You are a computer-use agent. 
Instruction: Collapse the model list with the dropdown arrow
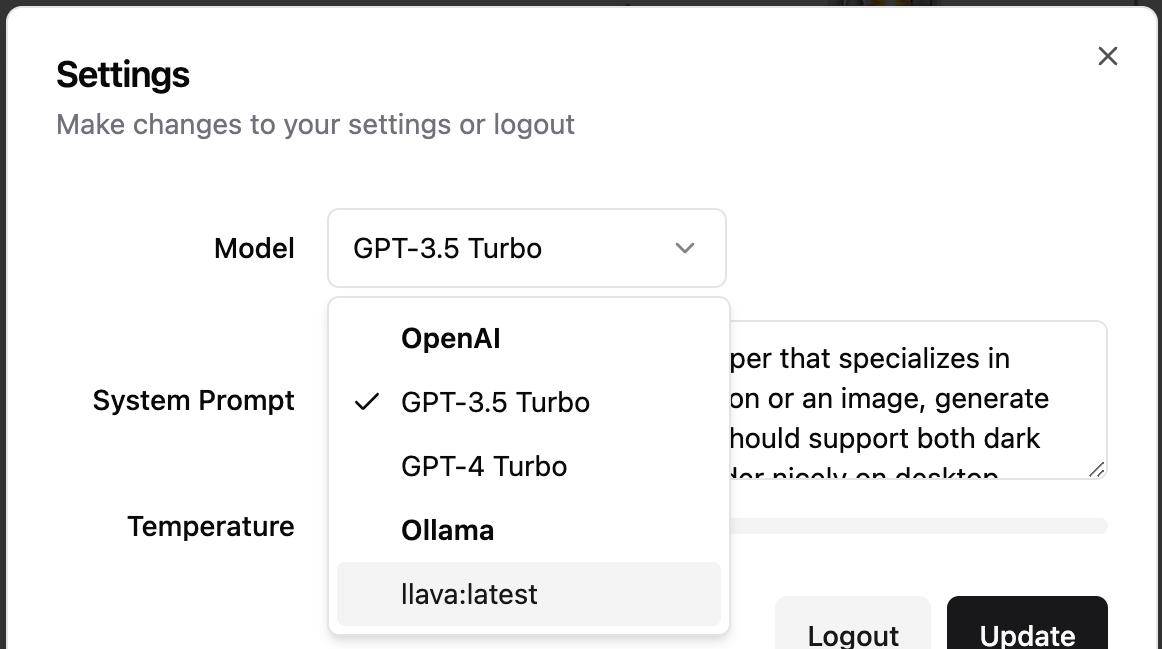(684, 248)
